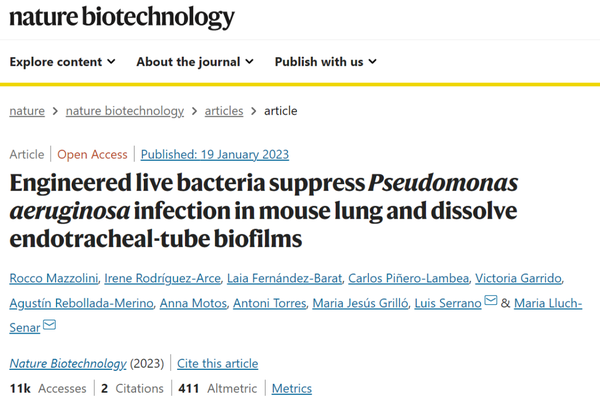This screenshot has width=600, height=401.
Task: Open the Nature Biotechnology journal citation link
Action: (68, 363)
